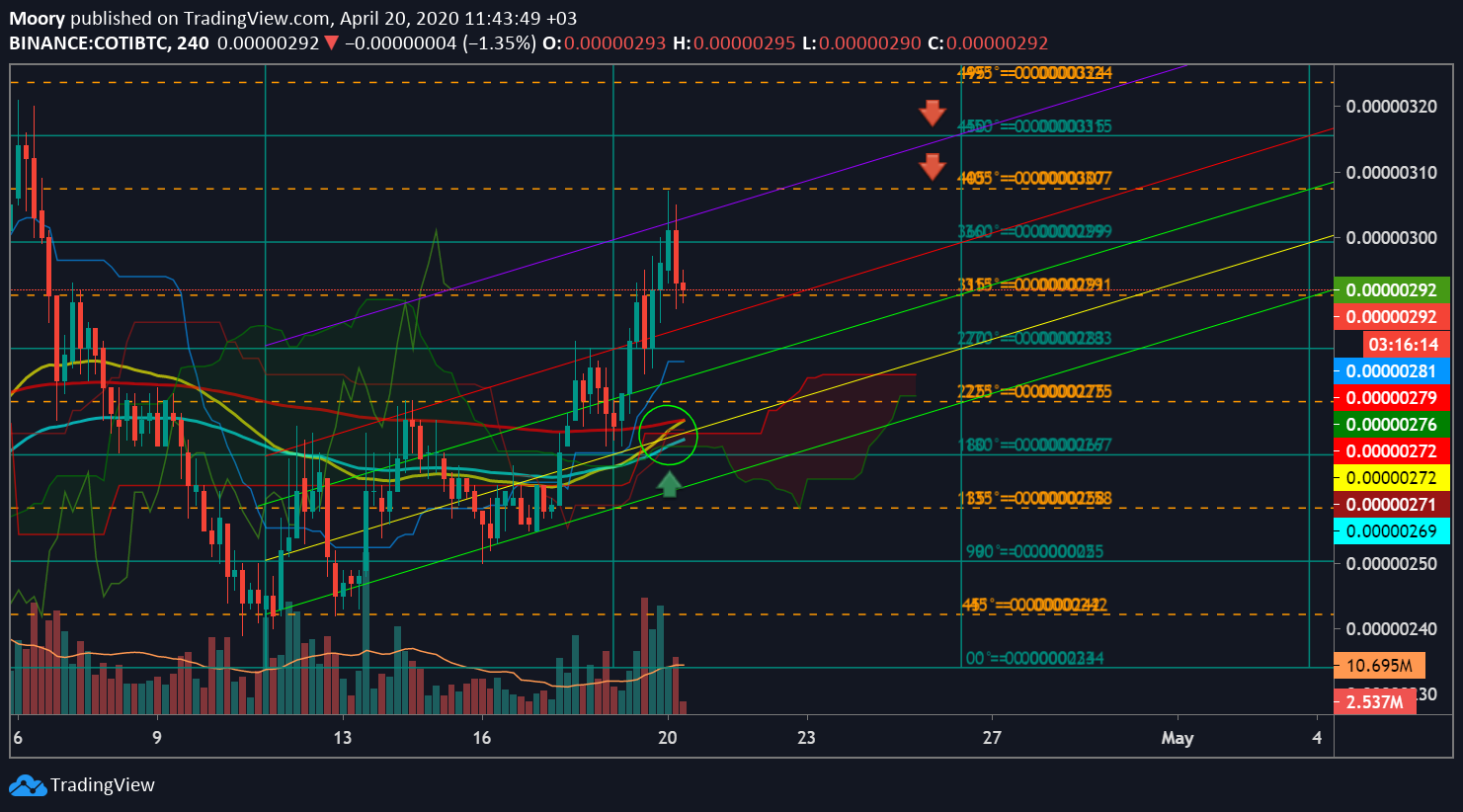Click the close value C:0.00000292

tap(987, 42)
